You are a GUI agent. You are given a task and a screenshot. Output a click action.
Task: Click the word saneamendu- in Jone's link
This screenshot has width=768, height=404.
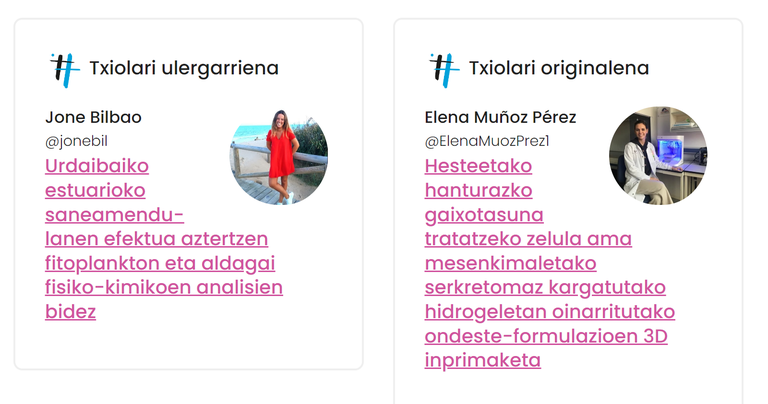tap(115, 215)
